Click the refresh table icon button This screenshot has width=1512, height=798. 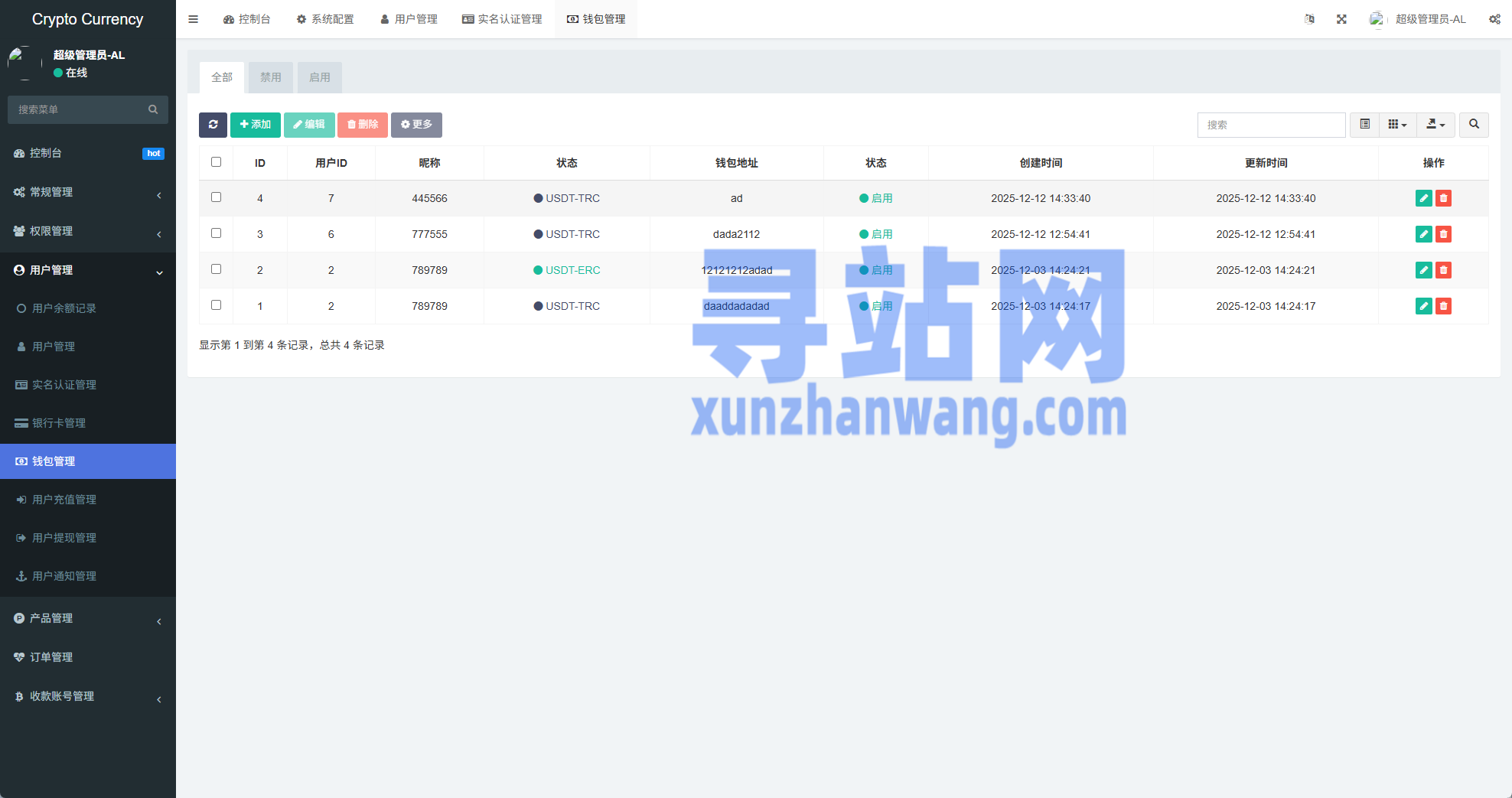coord(213,125)
